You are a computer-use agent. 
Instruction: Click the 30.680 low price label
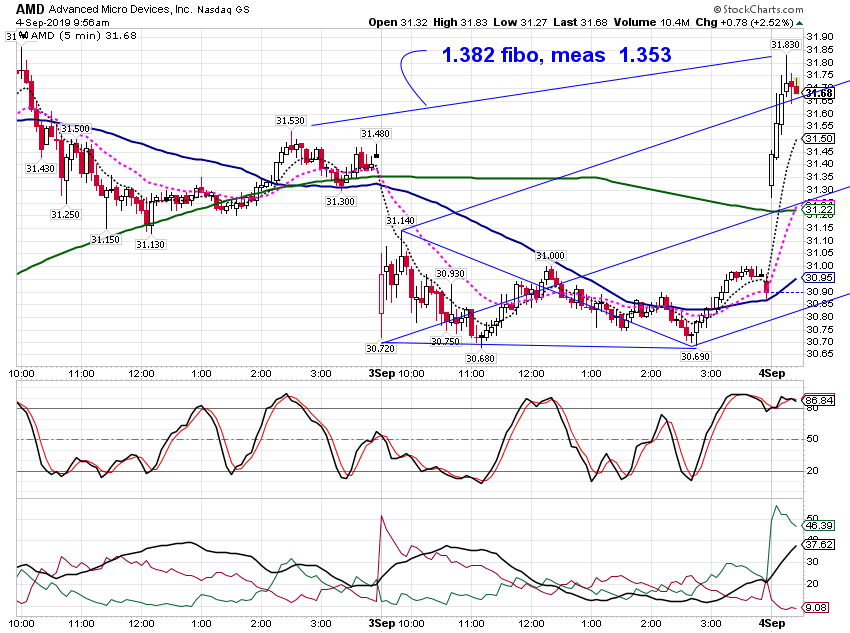pyautogui.click(x=480, y=358)
